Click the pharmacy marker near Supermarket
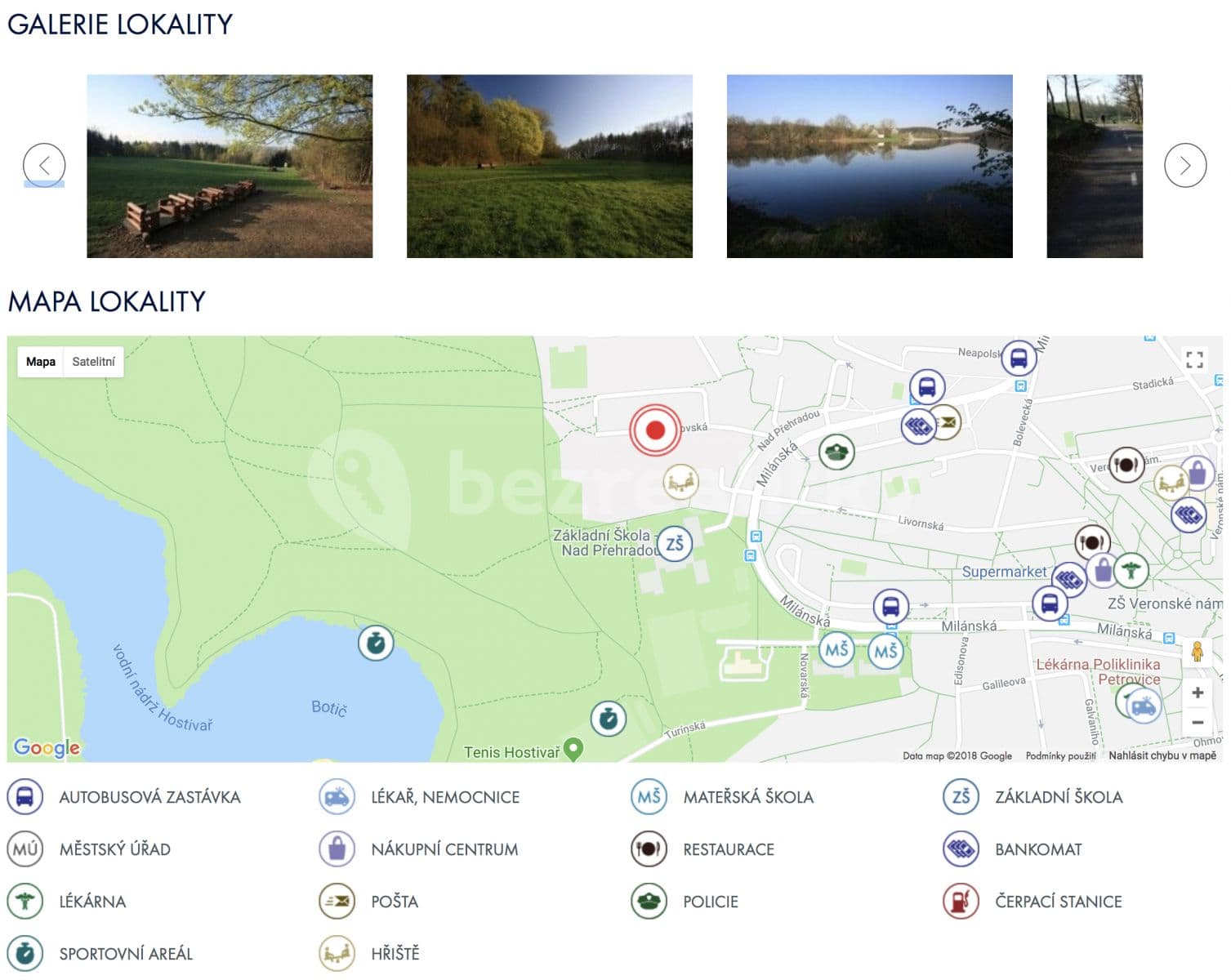This screenshot has width=1231, height=980. click(1131, 570)
